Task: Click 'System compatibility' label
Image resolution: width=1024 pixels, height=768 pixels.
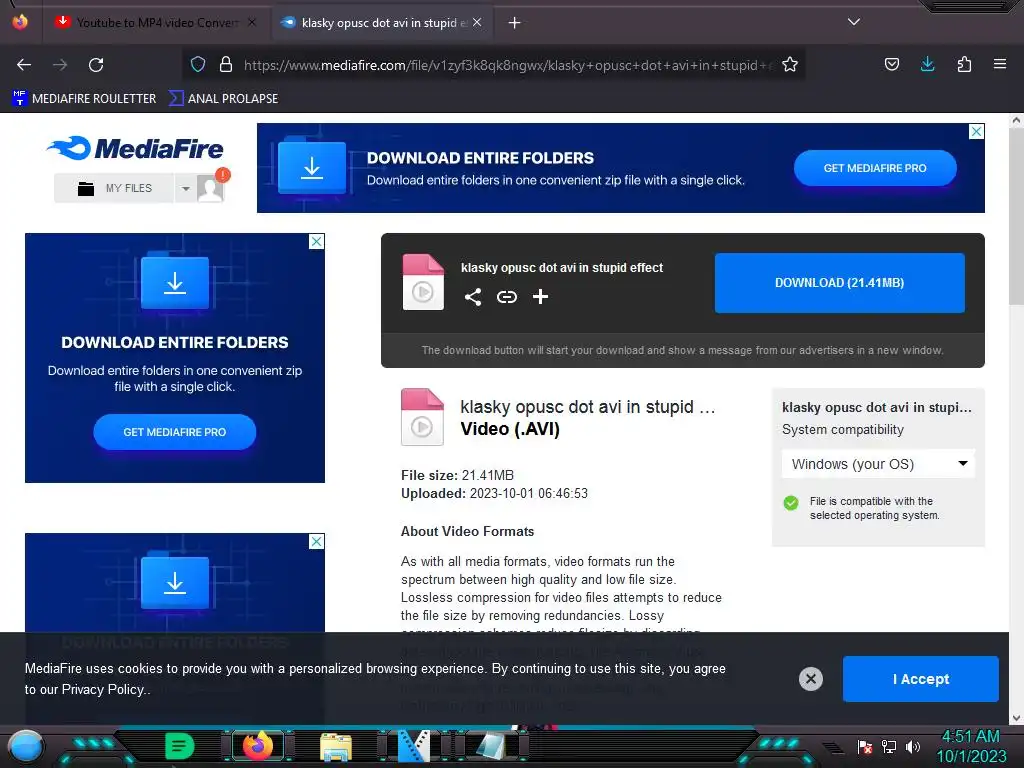Action: (x=843, y=430)
